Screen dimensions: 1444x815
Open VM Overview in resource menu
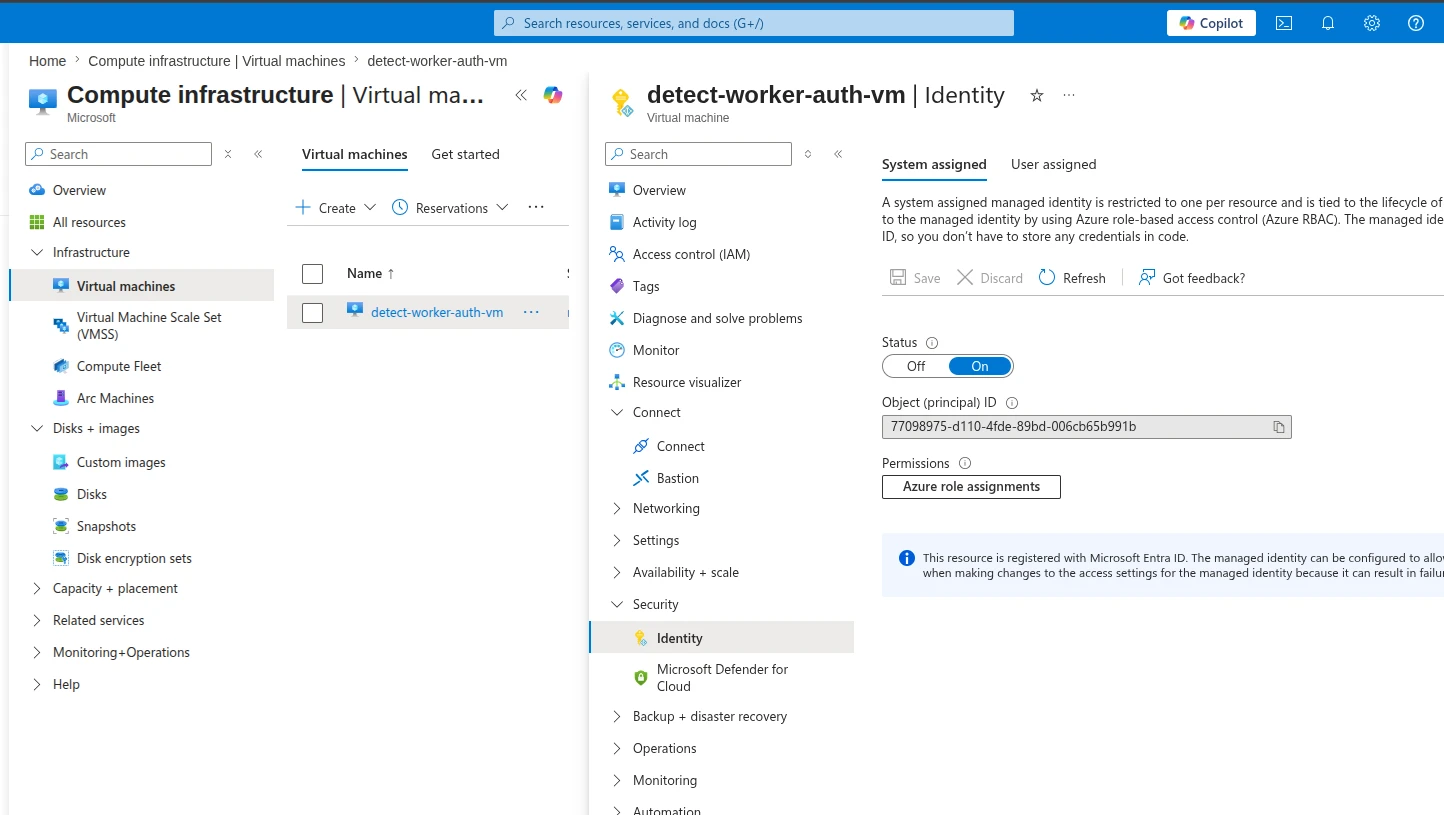point(659,190)
